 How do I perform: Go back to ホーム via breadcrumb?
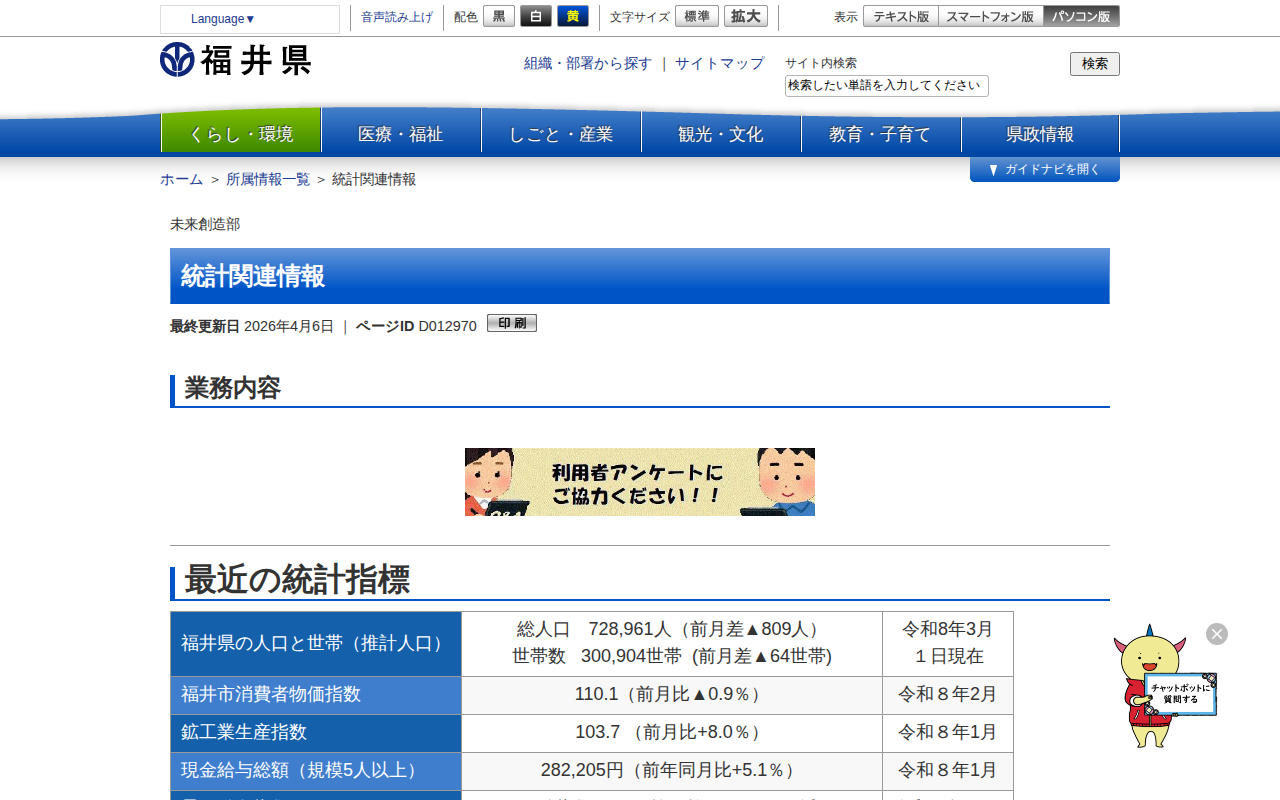click(x=180, y=179)
